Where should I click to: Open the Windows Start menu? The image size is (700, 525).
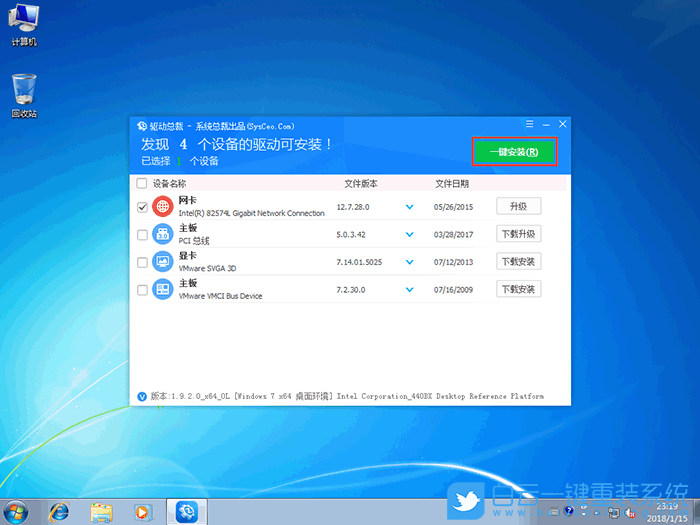click(20, 511)
